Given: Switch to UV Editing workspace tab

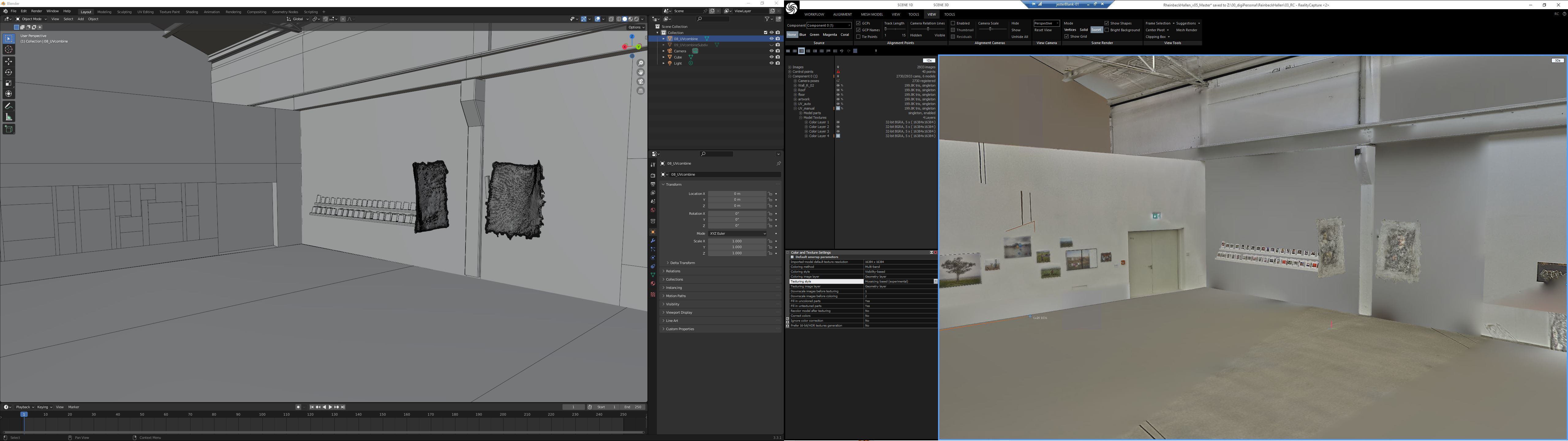Looking at the screenshot, I should tap(145, 12).
